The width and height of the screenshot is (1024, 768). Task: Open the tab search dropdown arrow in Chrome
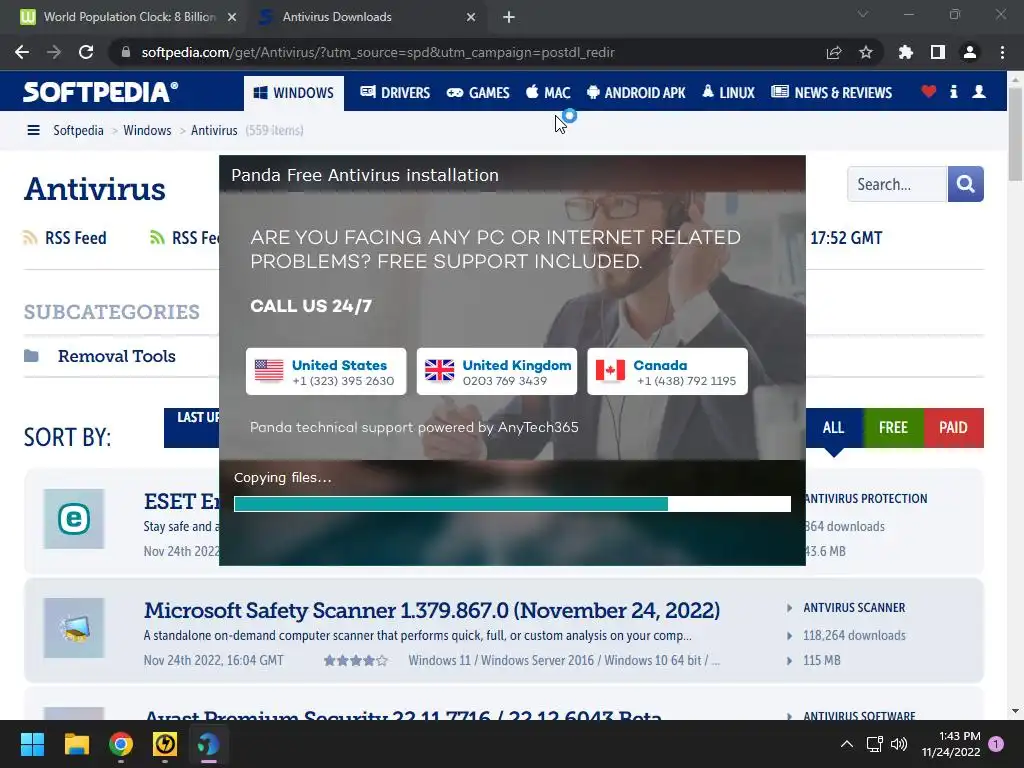pos(863,14)
